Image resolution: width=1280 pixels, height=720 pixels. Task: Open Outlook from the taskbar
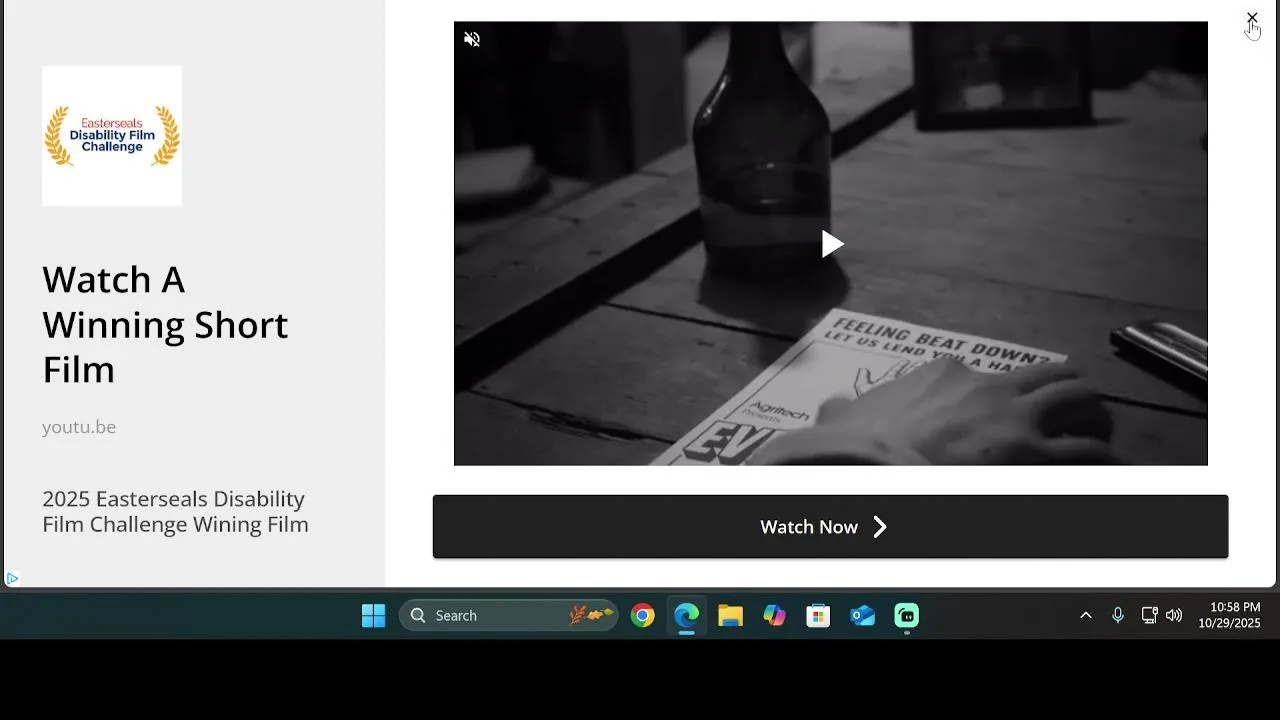click(863, 616)
